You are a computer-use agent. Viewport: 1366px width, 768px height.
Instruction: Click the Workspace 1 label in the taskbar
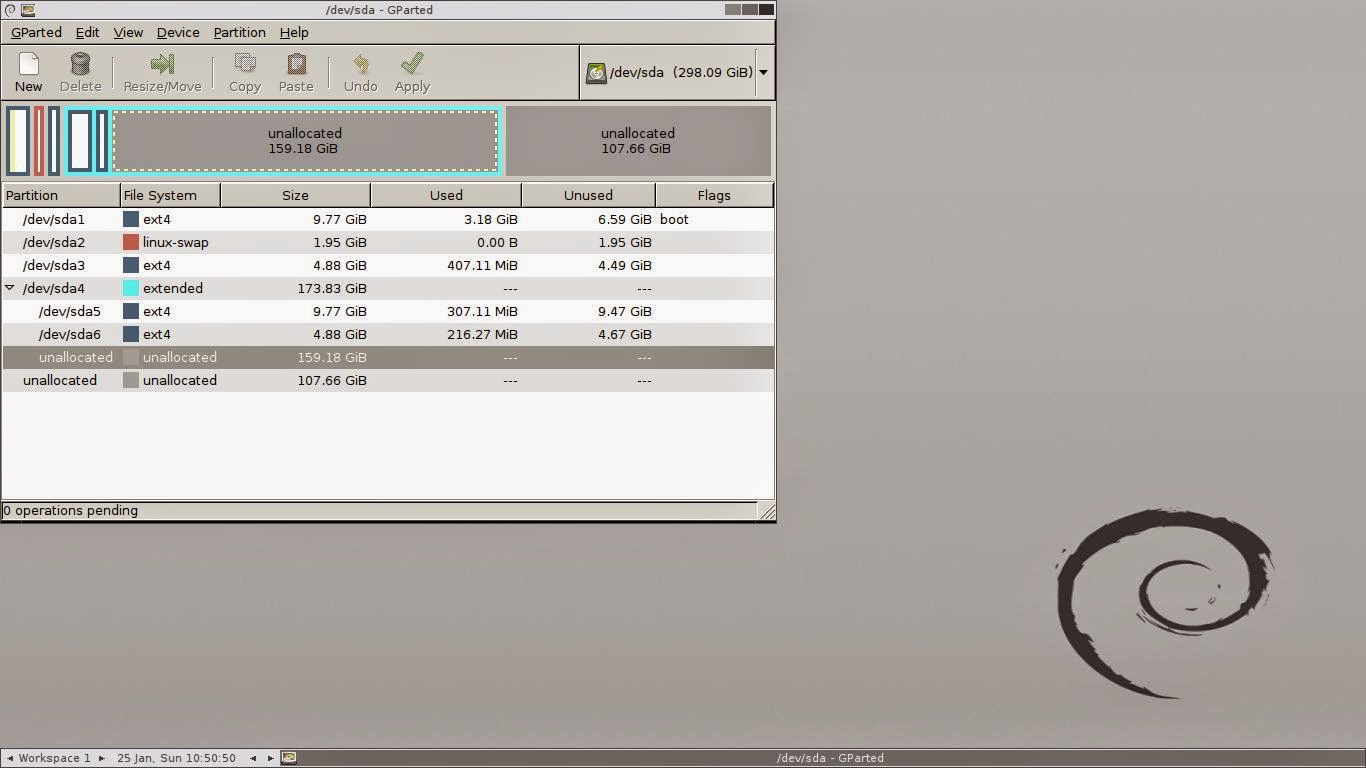[55, 758]
